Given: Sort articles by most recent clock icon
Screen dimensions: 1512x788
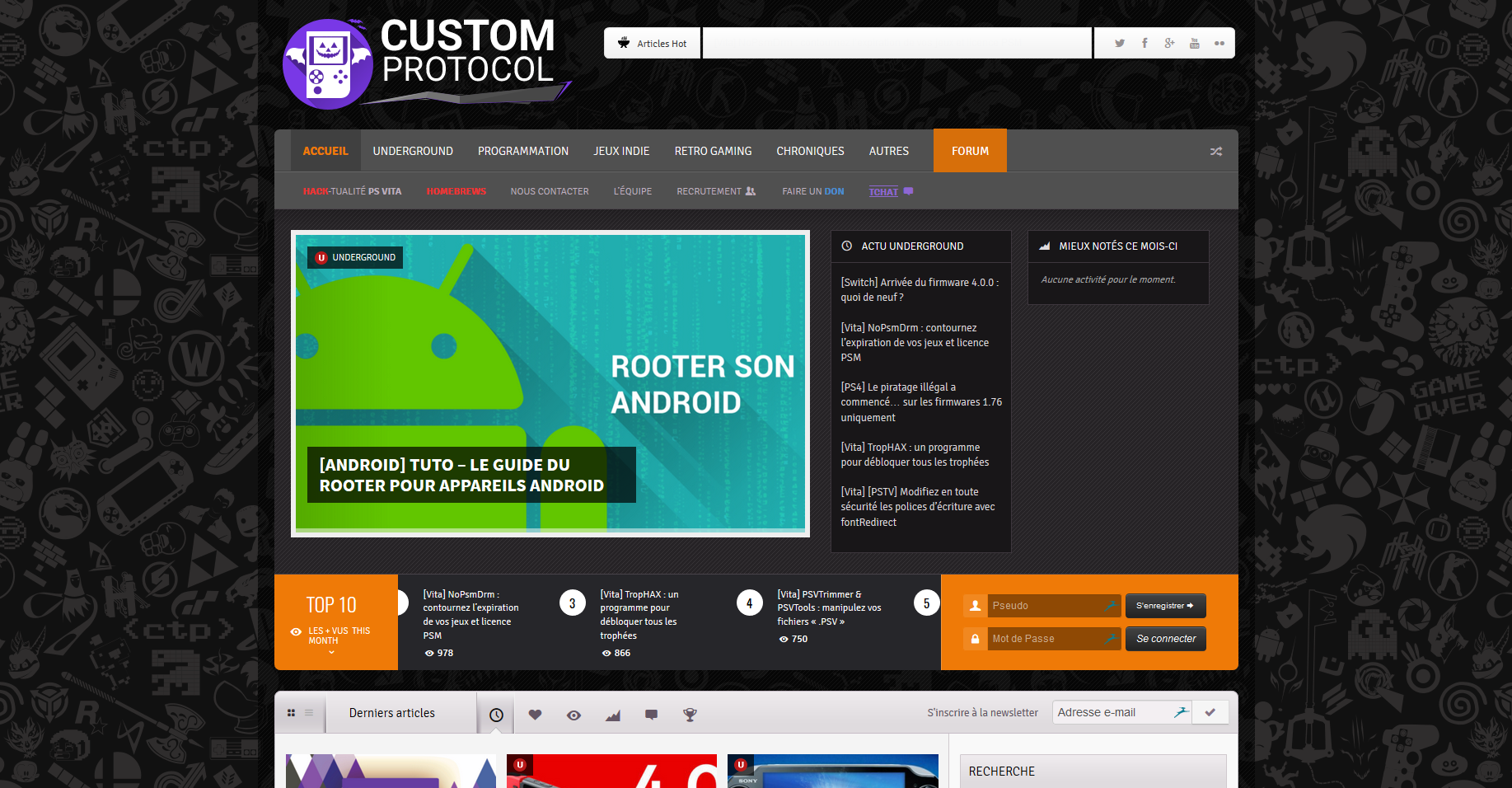Looking at the screenshot, I should click(x=496, y=715).
